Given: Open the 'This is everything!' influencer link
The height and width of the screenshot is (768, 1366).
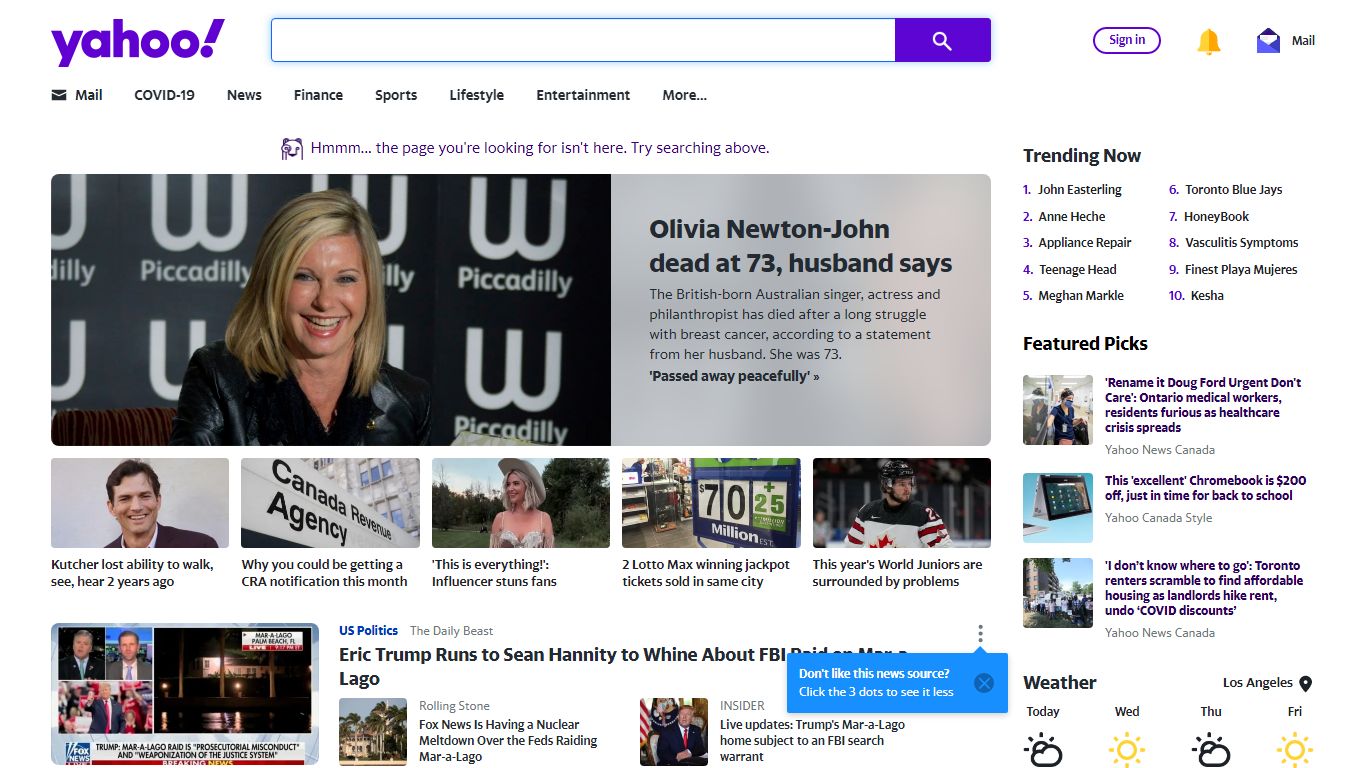Looking at the screenshot, I should 494,573.
